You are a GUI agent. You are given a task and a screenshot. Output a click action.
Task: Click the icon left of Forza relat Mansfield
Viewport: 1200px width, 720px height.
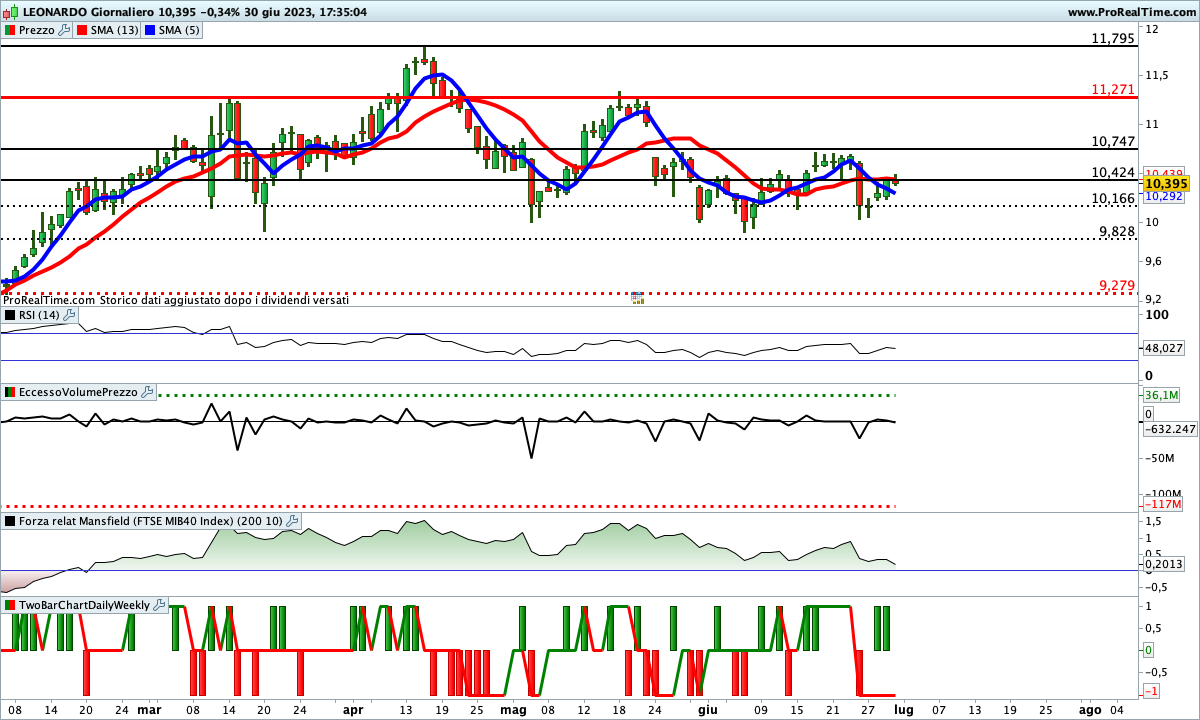[11, 521]
